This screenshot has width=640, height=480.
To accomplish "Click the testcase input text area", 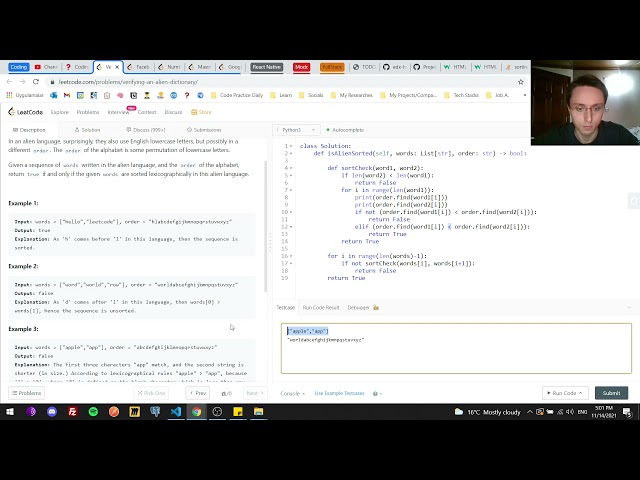I will [456, 349].
